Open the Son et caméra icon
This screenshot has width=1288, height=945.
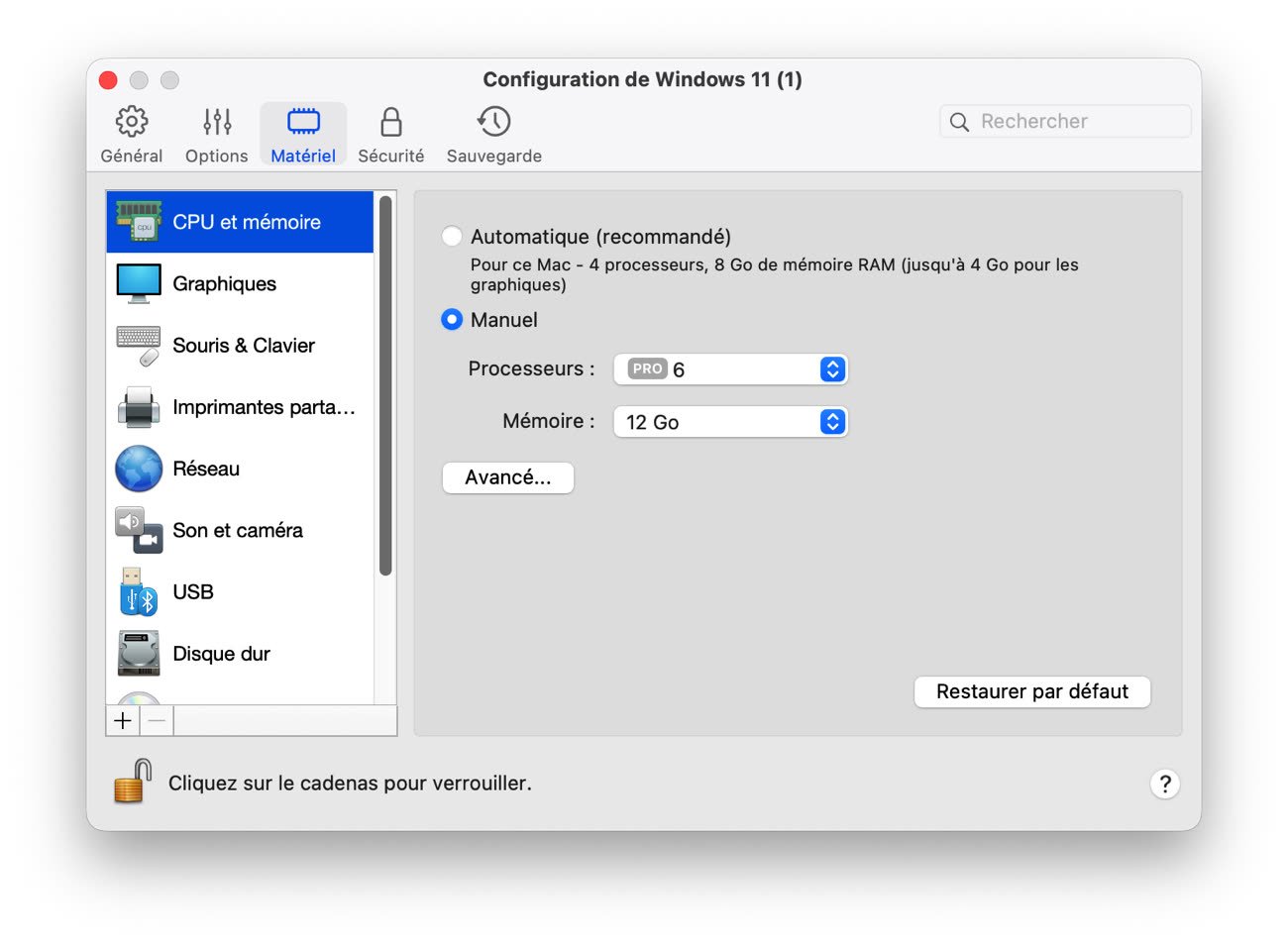[x=139, y=530]
